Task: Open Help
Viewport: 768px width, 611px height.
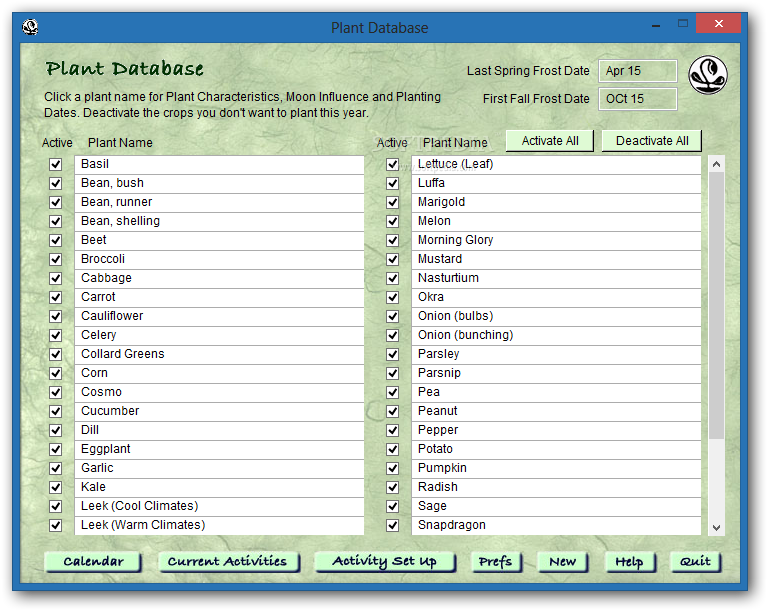Action: (630, 562)
